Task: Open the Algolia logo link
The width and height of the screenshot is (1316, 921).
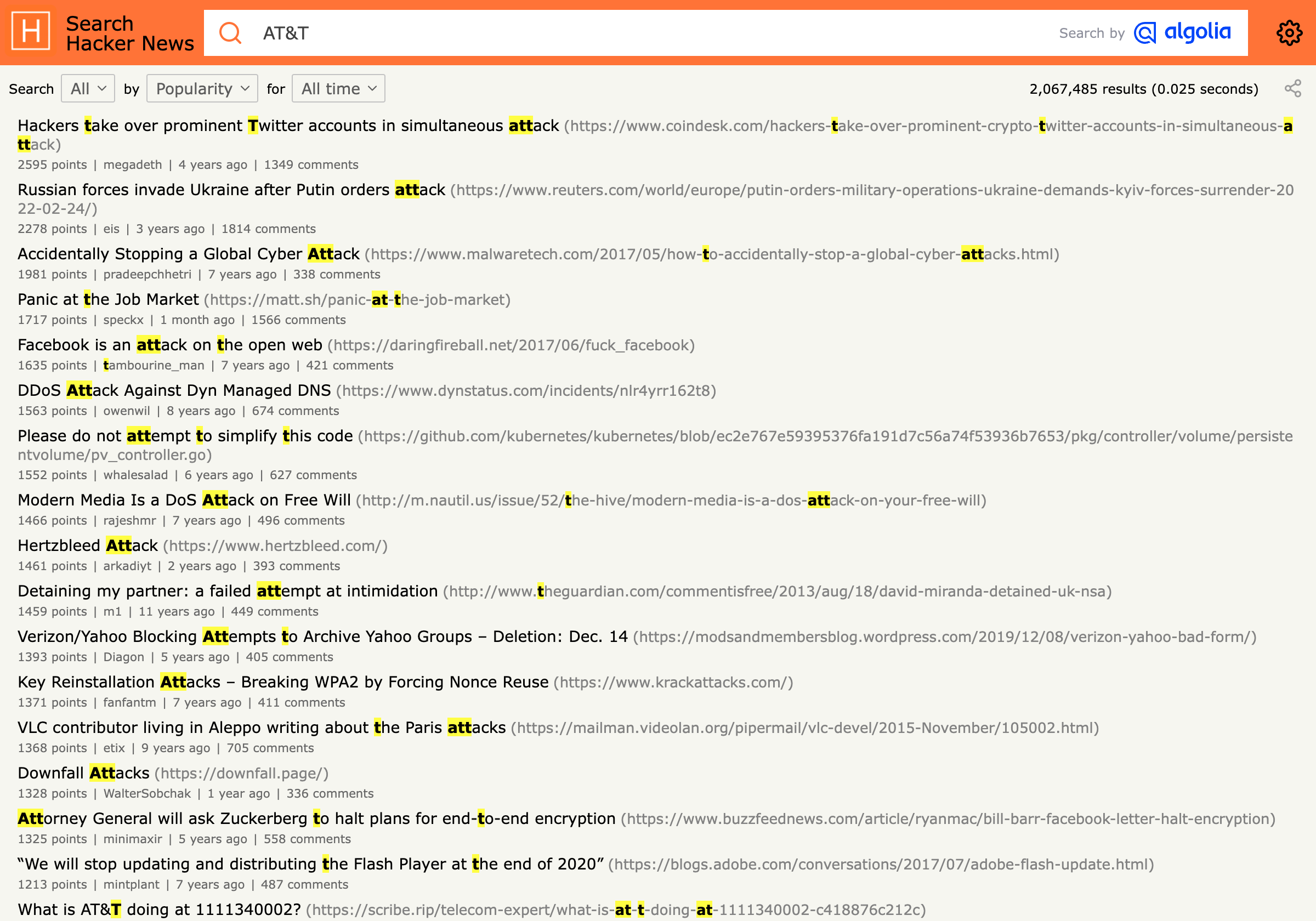Action: 1182,33
